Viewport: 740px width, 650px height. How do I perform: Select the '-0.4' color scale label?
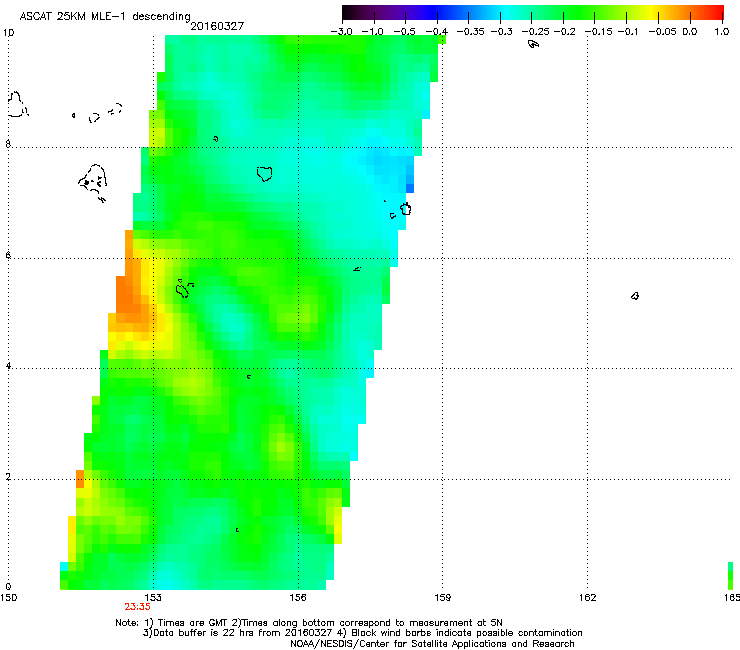(436, 32)
